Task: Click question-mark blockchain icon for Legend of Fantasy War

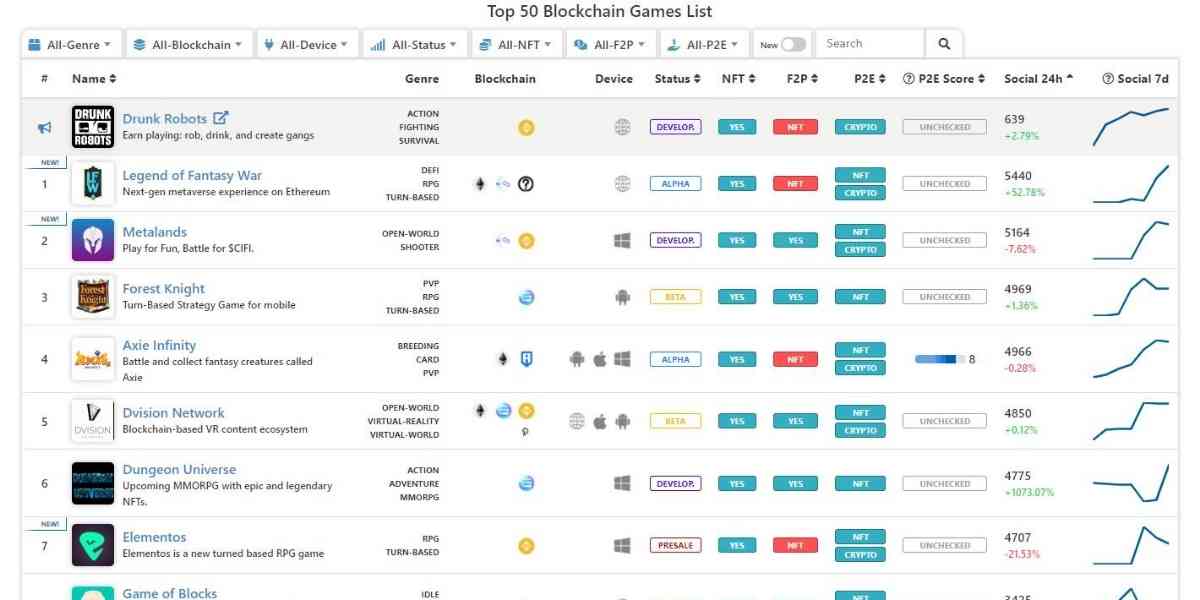Action: click(x=526, y=184)
